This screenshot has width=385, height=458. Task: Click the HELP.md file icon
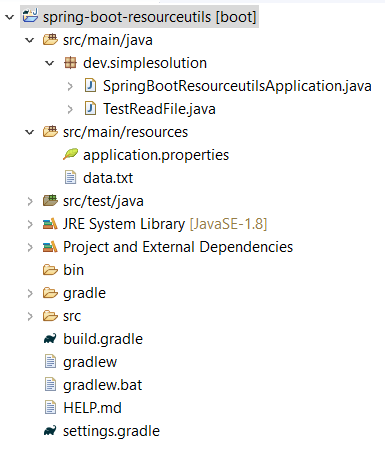pos(50,408)
